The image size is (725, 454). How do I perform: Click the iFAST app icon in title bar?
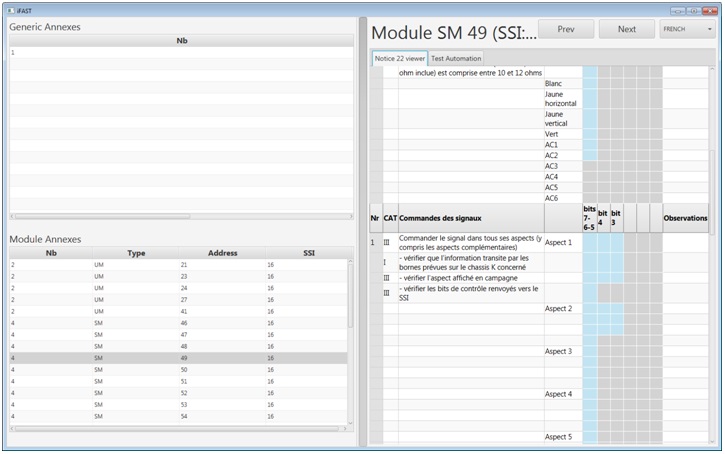point(11,10)
